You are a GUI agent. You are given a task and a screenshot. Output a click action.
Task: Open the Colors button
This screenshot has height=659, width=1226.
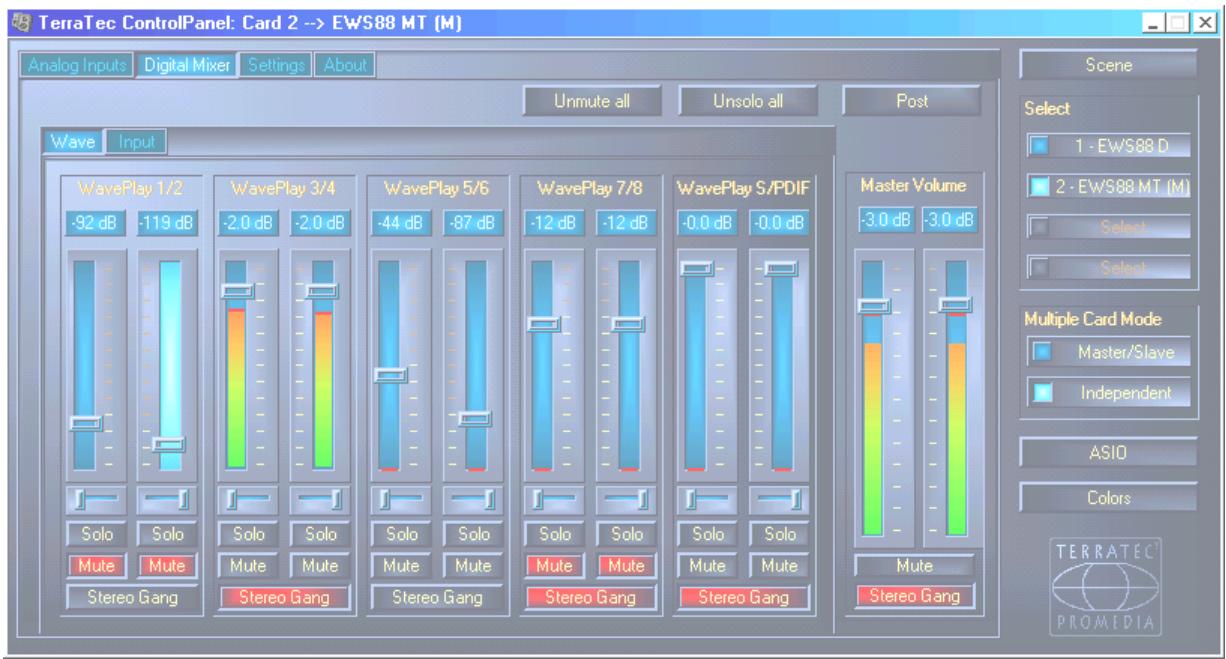[x=1108, y=497]
